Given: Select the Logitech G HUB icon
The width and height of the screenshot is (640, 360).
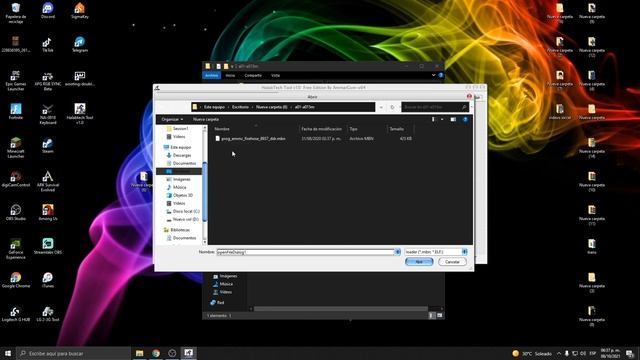Looking at the screenshot, I should 16,314.
